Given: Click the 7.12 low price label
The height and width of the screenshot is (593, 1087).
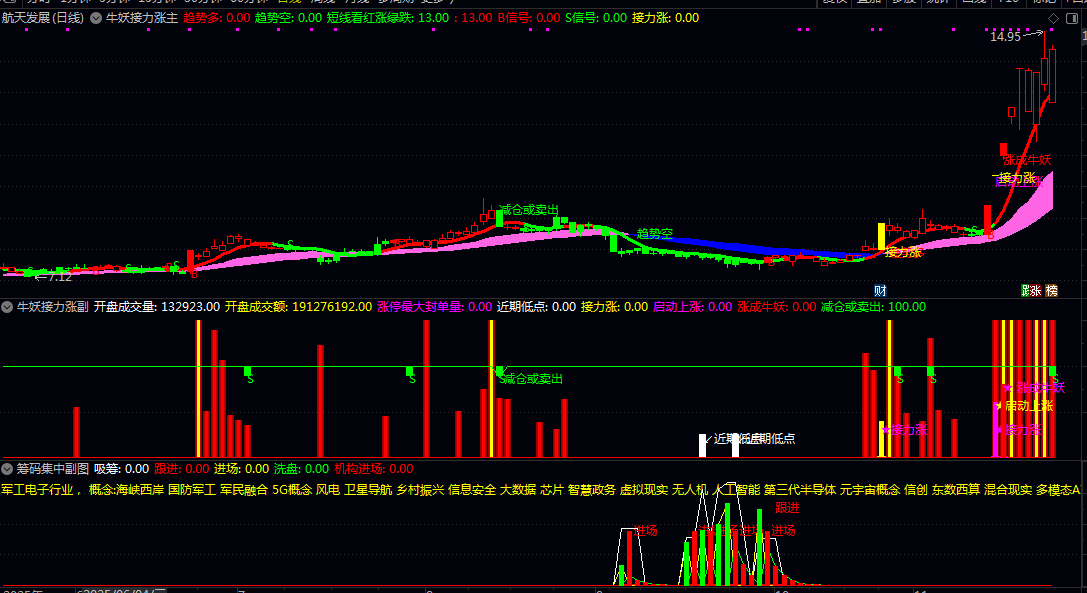Looking at the screenshot, I should point(59,277).
